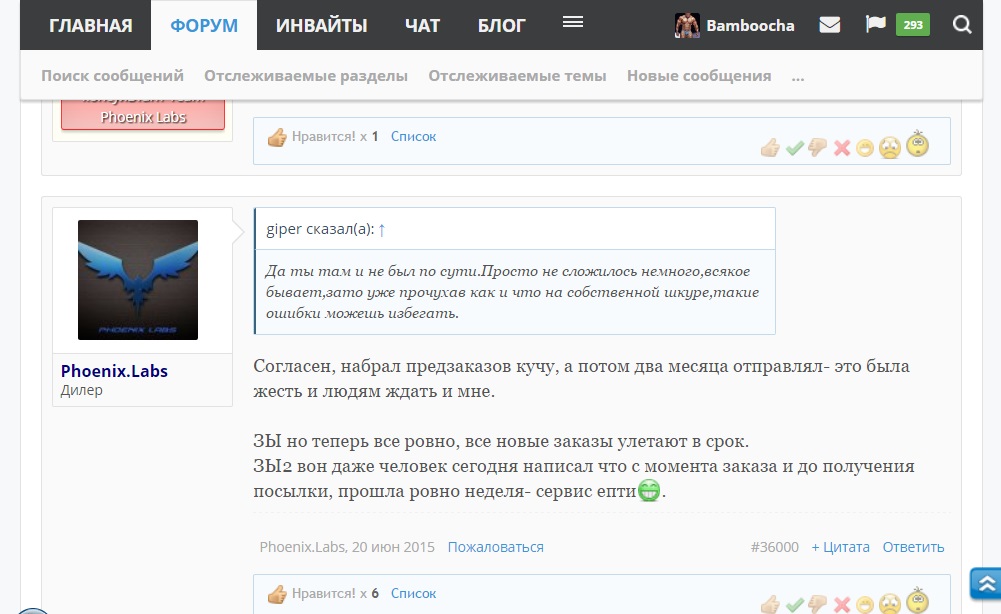Open Список of likes with x 1
Viewport: 1001px width, 614px height.
coord(413,136)
